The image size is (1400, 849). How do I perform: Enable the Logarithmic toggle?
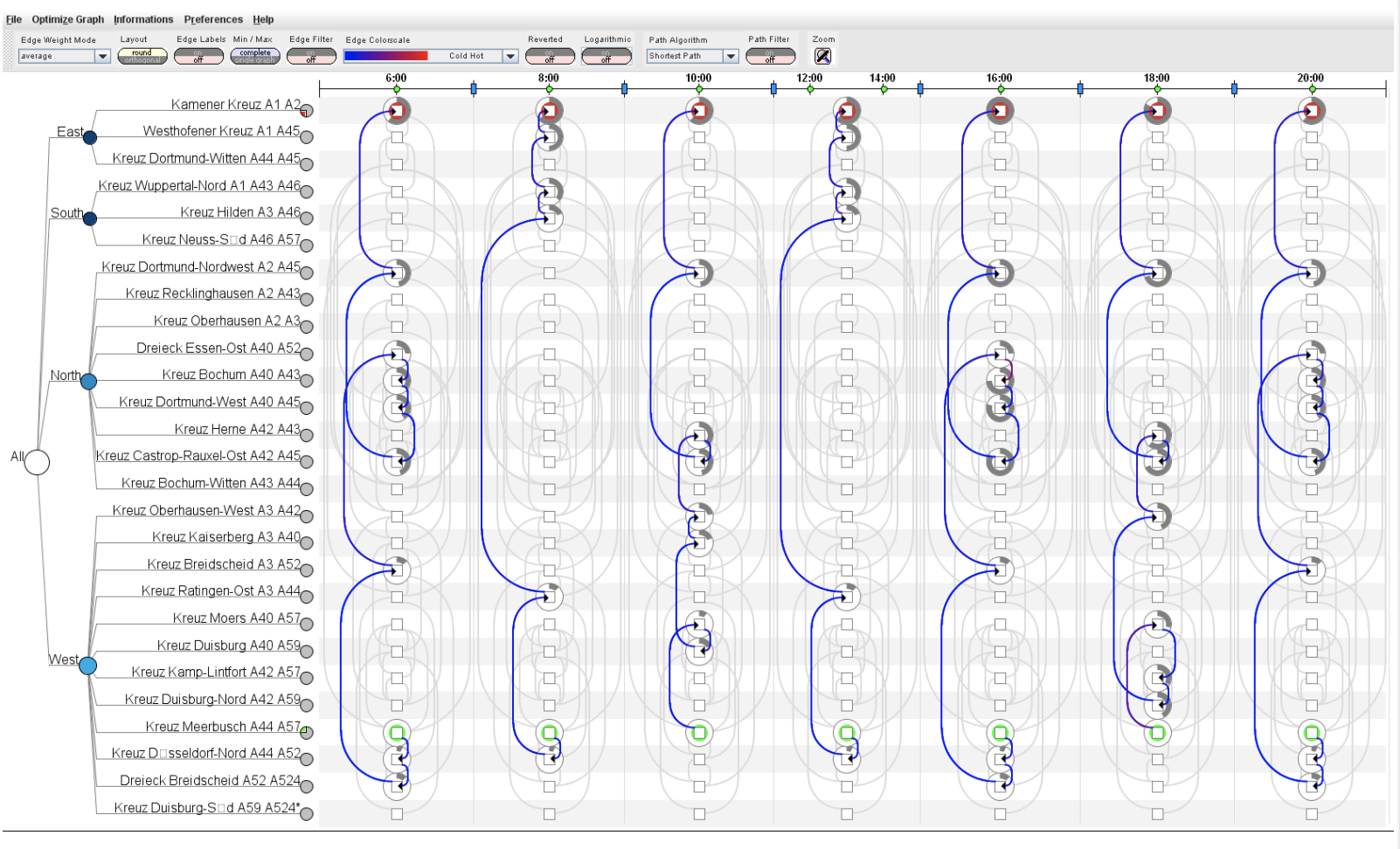[606, 57]
